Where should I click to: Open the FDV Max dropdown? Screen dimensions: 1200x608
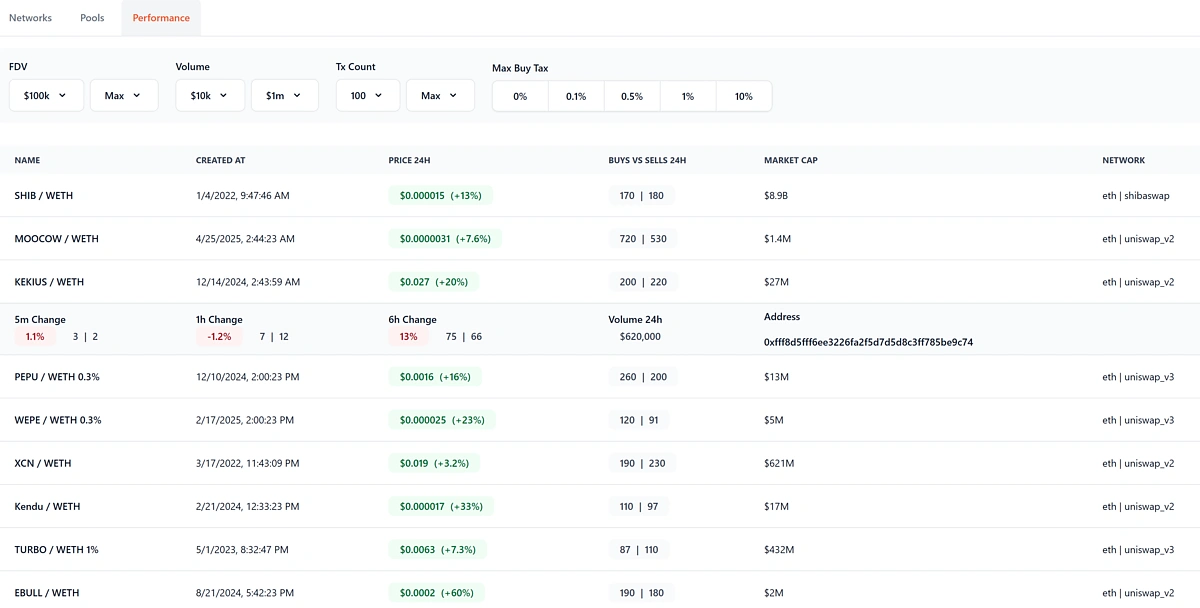pyautogui.click(x=124, y=95)
